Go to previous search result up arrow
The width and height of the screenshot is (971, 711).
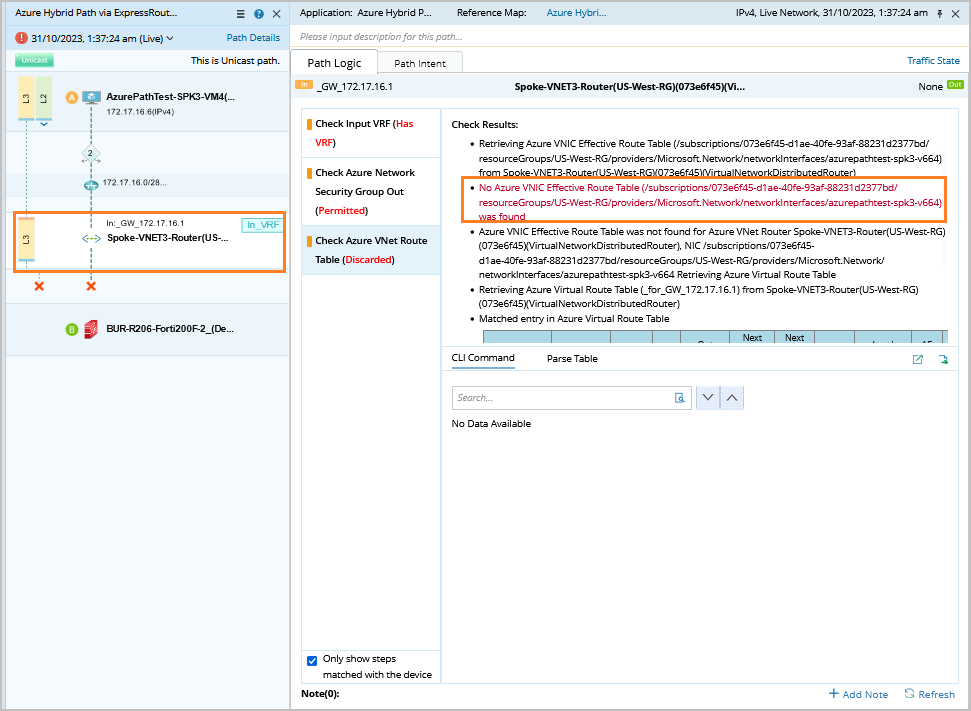732,398
